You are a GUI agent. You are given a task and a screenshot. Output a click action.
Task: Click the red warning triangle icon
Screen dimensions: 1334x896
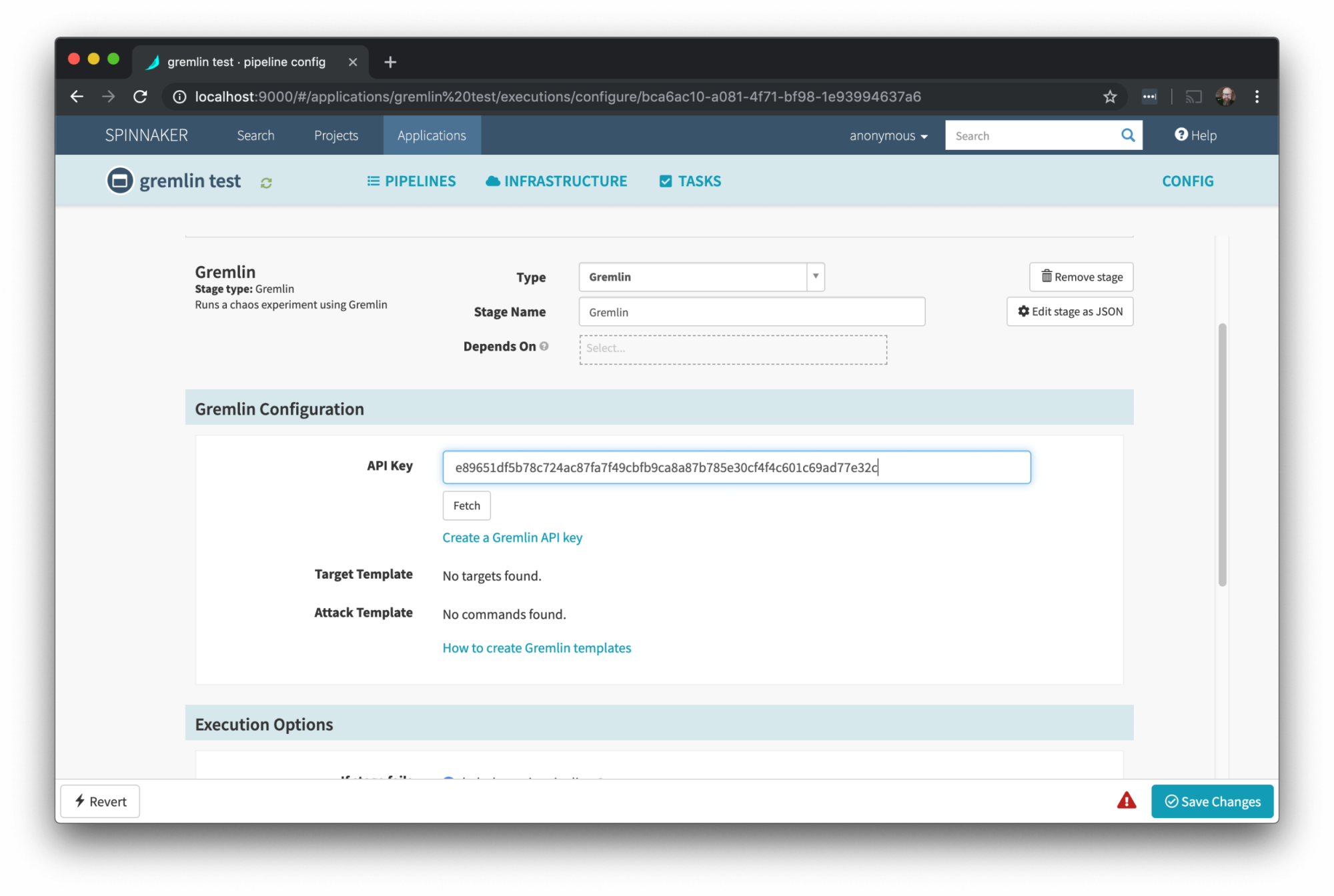1127,801
